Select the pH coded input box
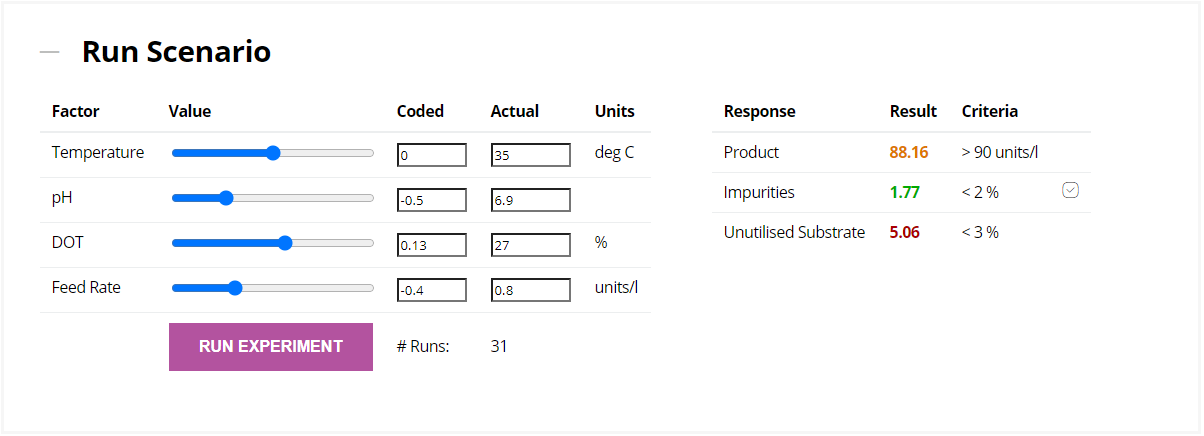 [431, 200]
